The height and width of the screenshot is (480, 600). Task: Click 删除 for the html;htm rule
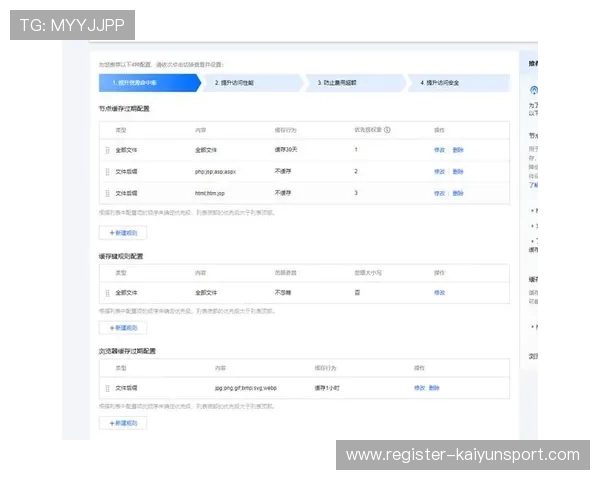[x=458, y=193]
